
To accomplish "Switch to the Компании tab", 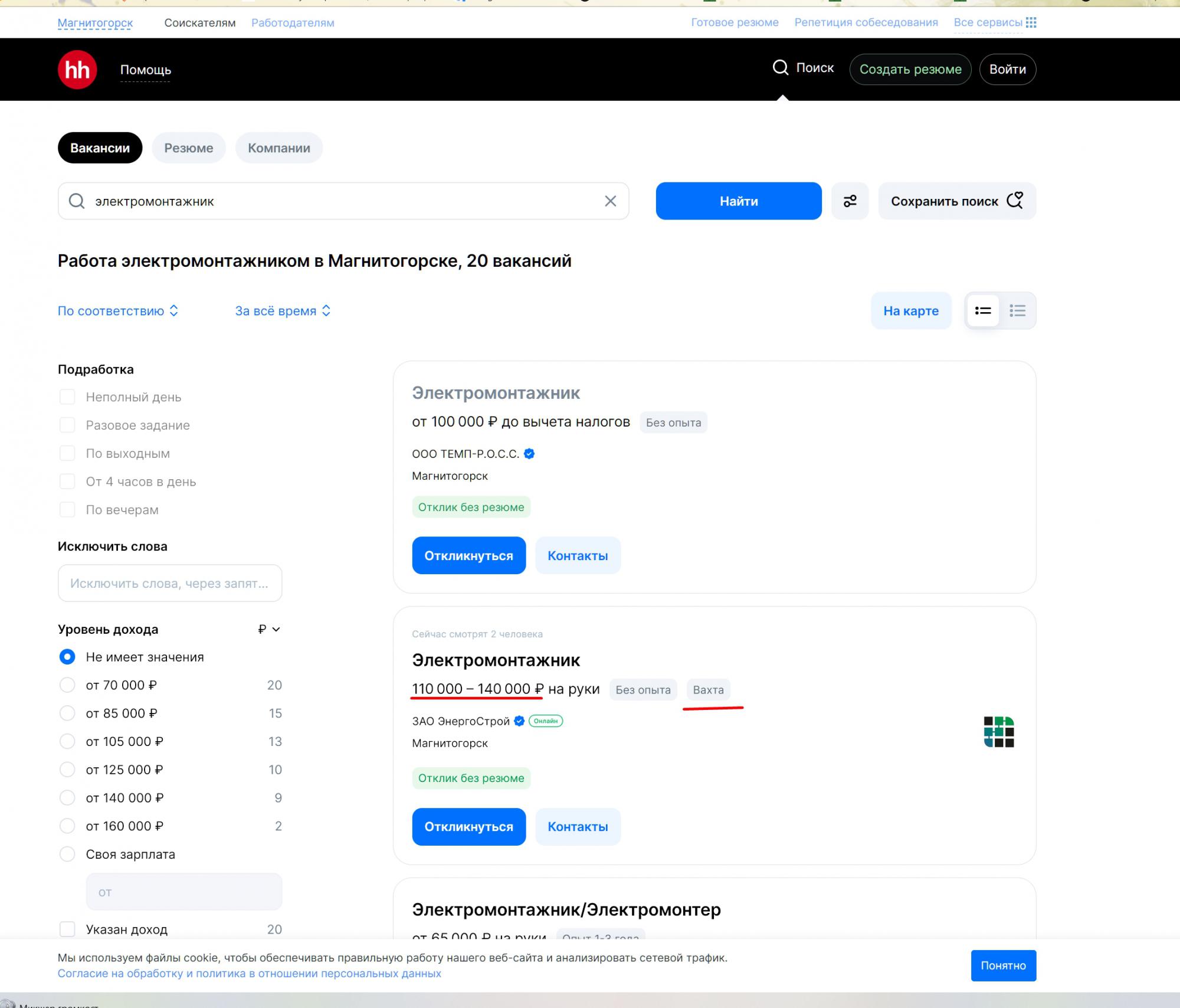I will click(278, 148).
